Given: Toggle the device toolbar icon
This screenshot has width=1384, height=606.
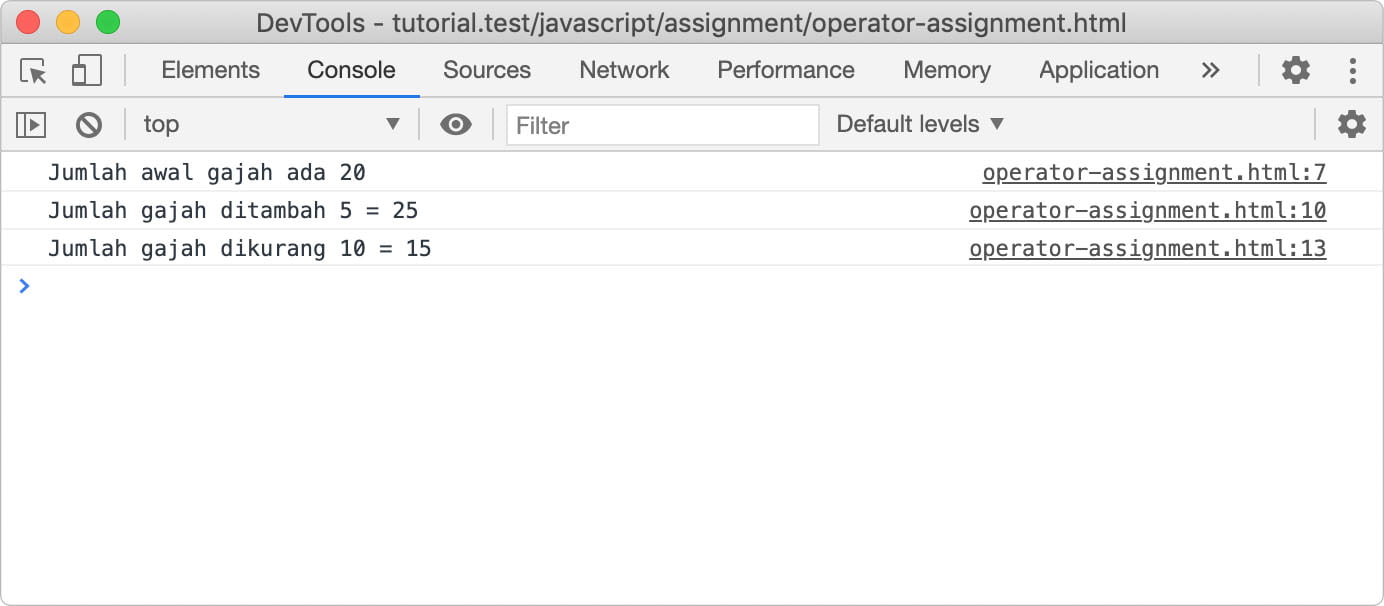Looking at the screenshot, I should pyautogui.click(x=85, y=70).
